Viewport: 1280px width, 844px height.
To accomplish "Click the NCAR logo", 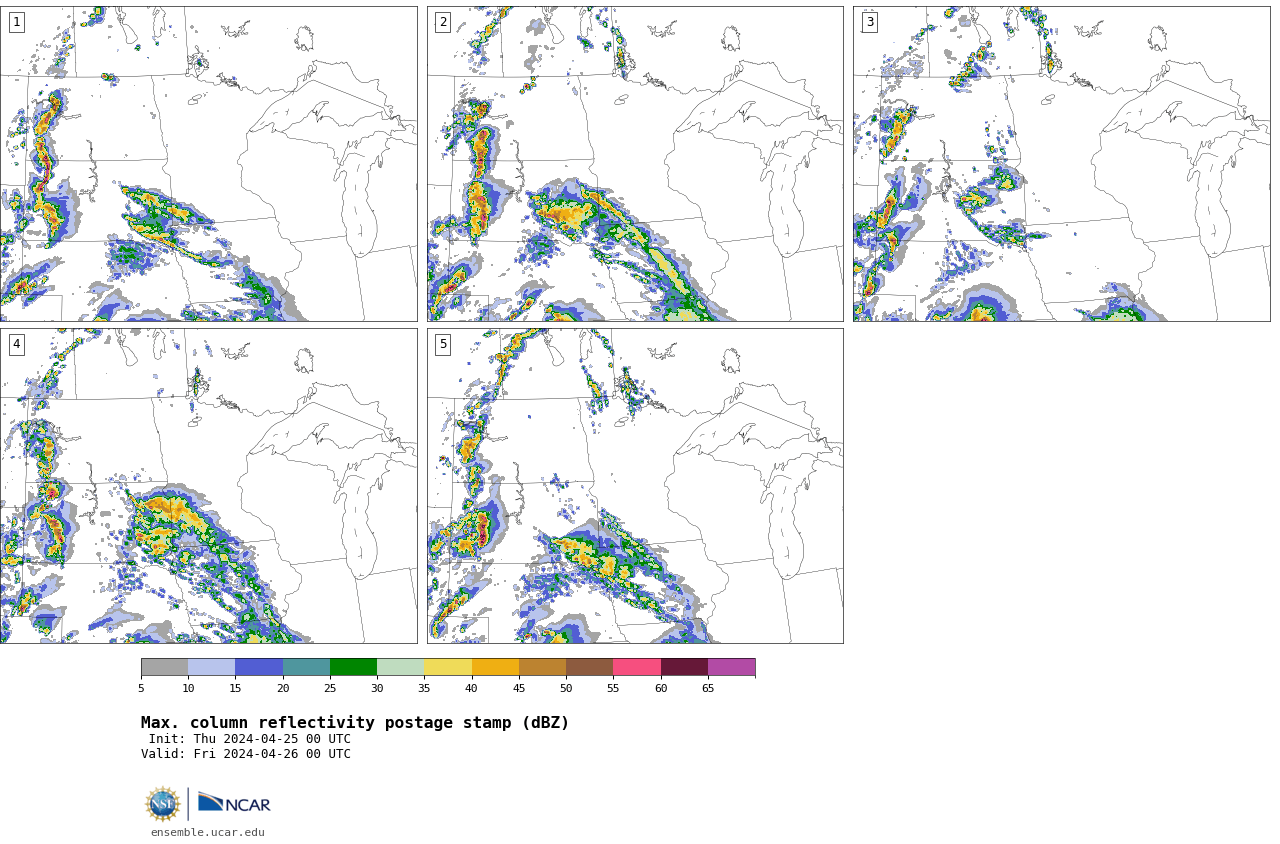I will point(234,803).
